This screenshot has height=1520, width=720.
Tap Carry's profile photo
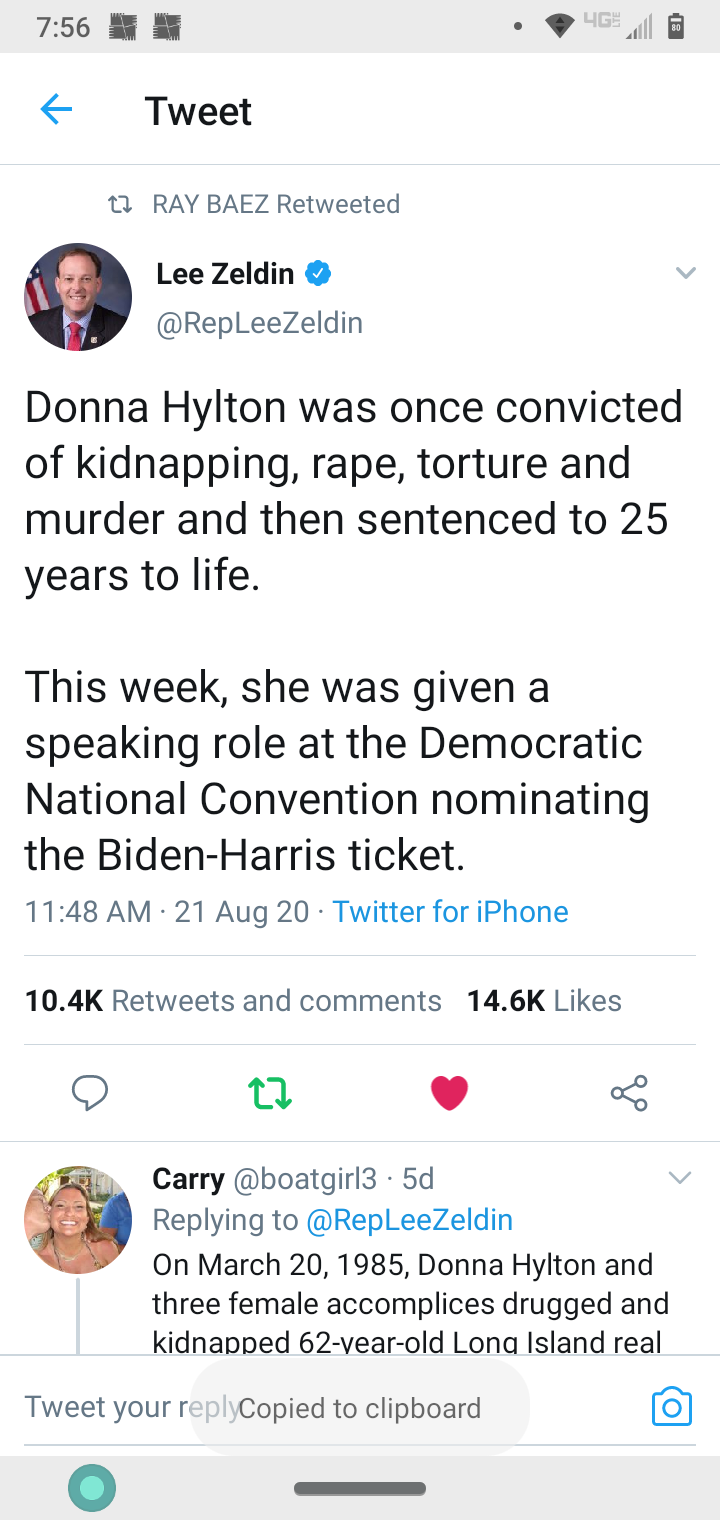[x=78, y=1219]
